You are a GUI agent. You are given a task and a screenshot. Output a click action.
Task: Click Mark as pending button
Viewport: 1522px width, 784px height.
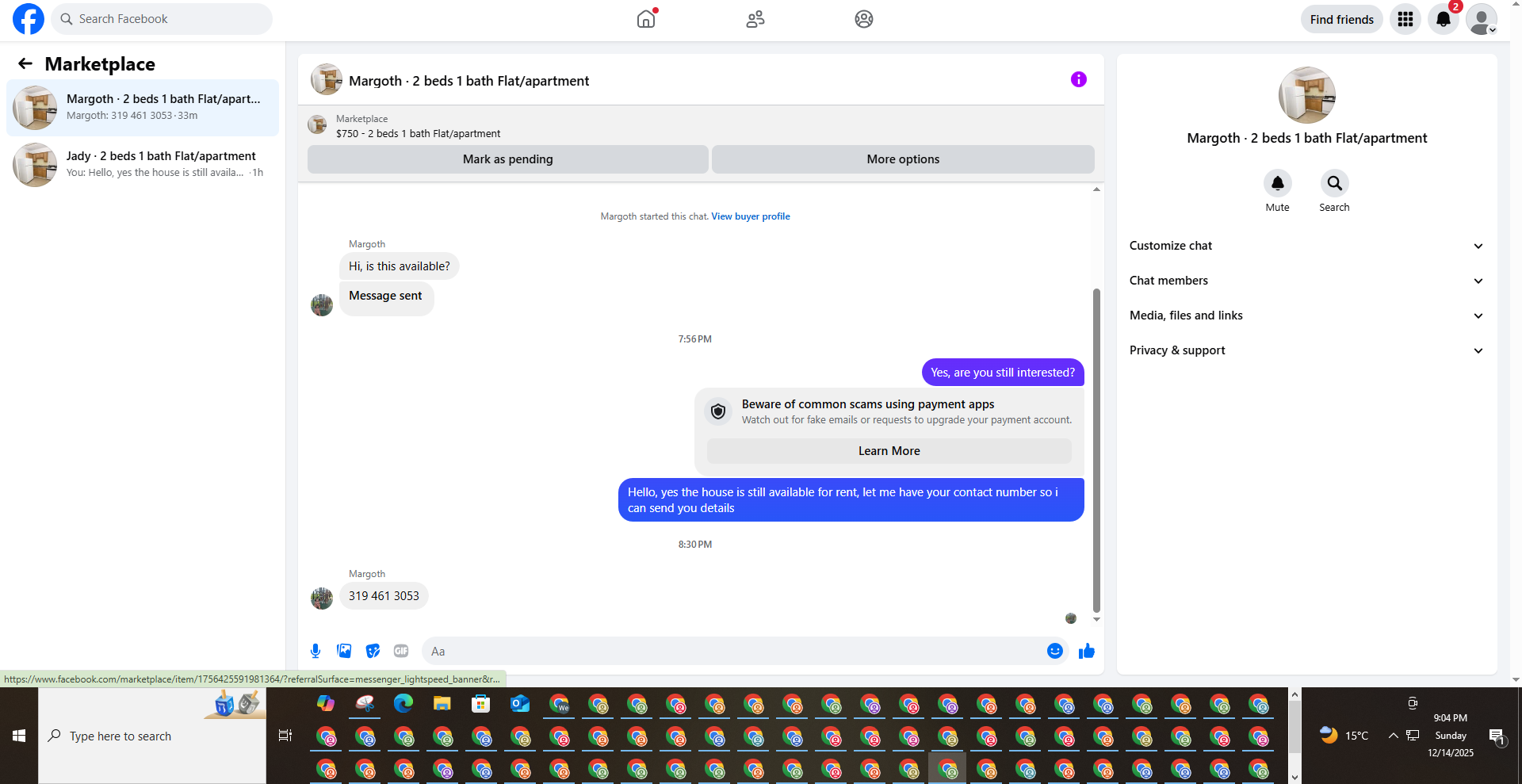pyautogui.click(x=508, y=159)
